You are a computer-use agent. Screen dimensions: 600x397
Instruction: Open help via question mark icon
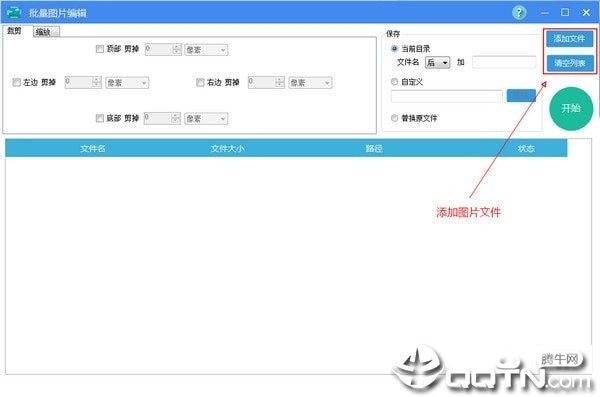pos(518,13)
